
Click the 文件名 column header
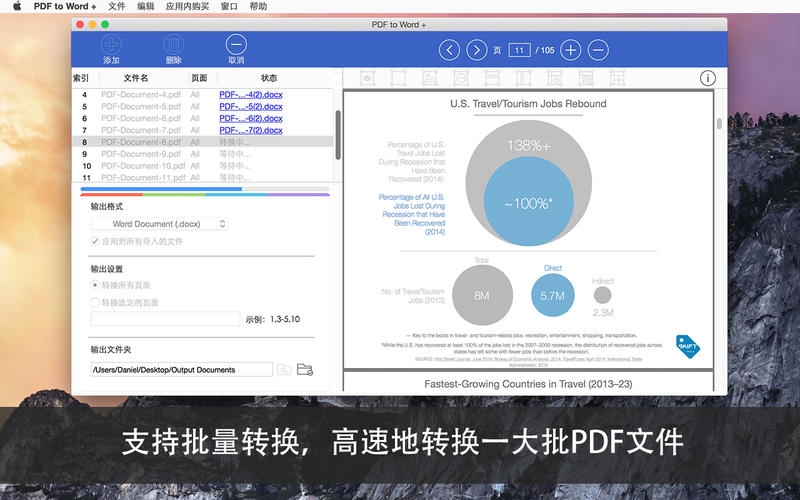click(136, 78)
